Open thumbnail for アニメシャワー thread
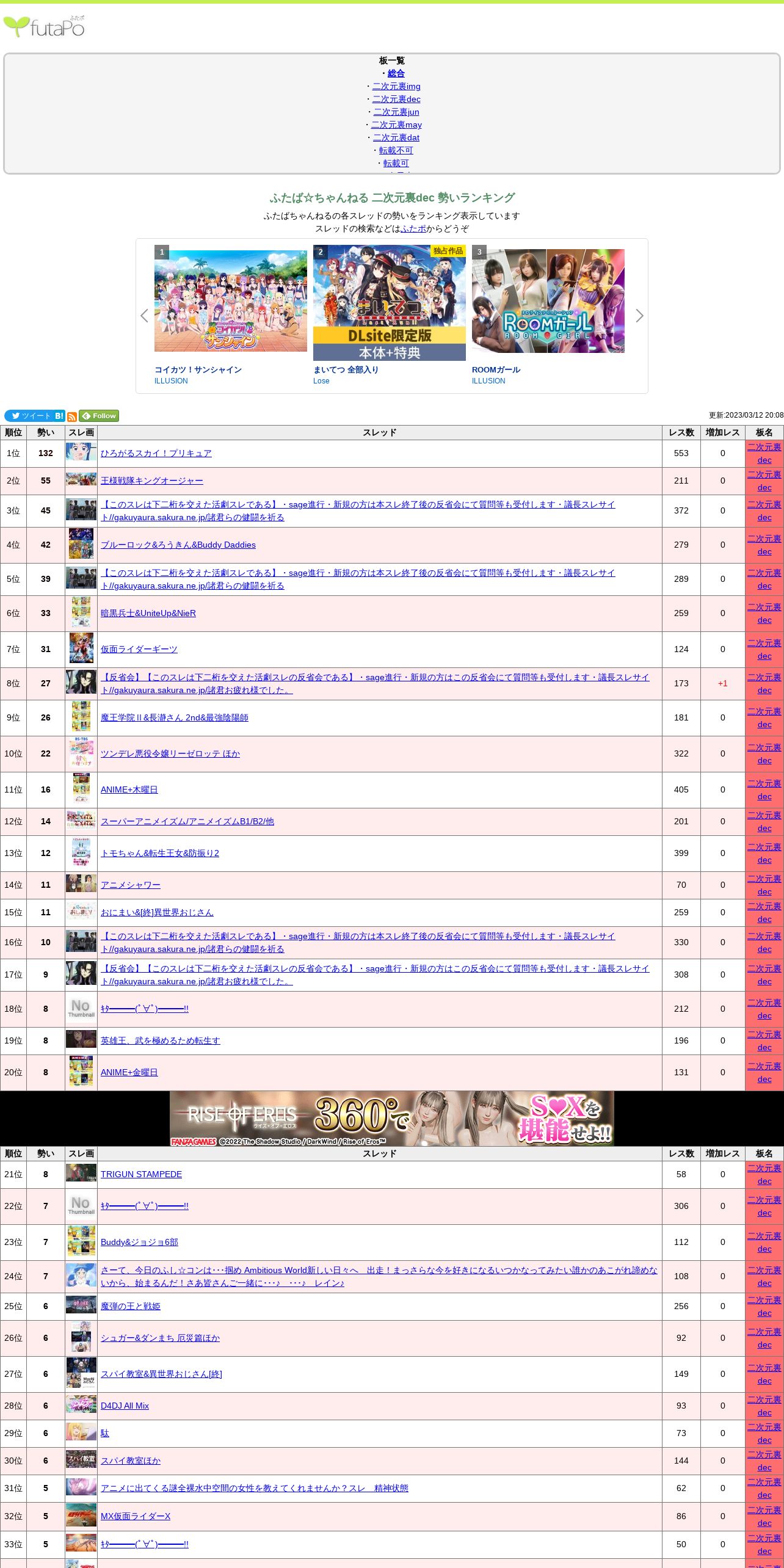 coord(81,884)
